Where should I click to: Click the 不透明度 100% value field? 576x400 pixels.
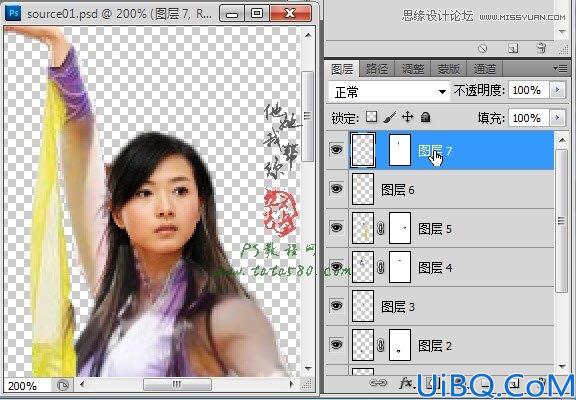pyautogui.click(x=528, y=90)
